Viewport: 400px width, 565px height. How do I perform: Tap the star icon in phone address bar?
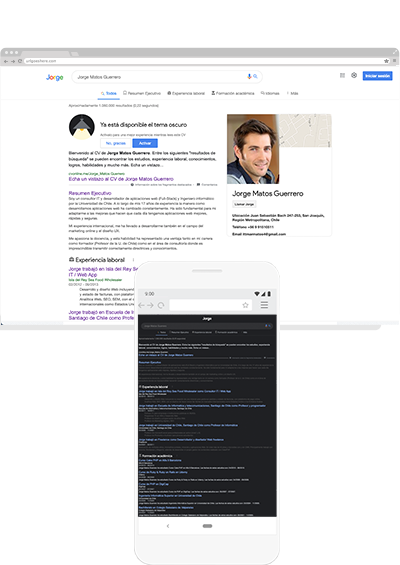pos(245,305)
